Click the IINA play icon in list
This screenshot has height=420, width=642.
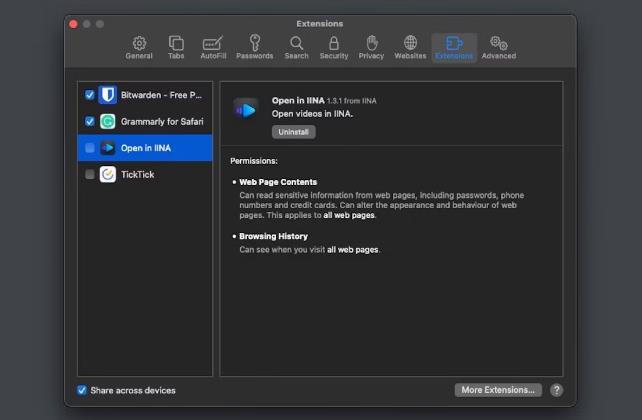(108, 148)
